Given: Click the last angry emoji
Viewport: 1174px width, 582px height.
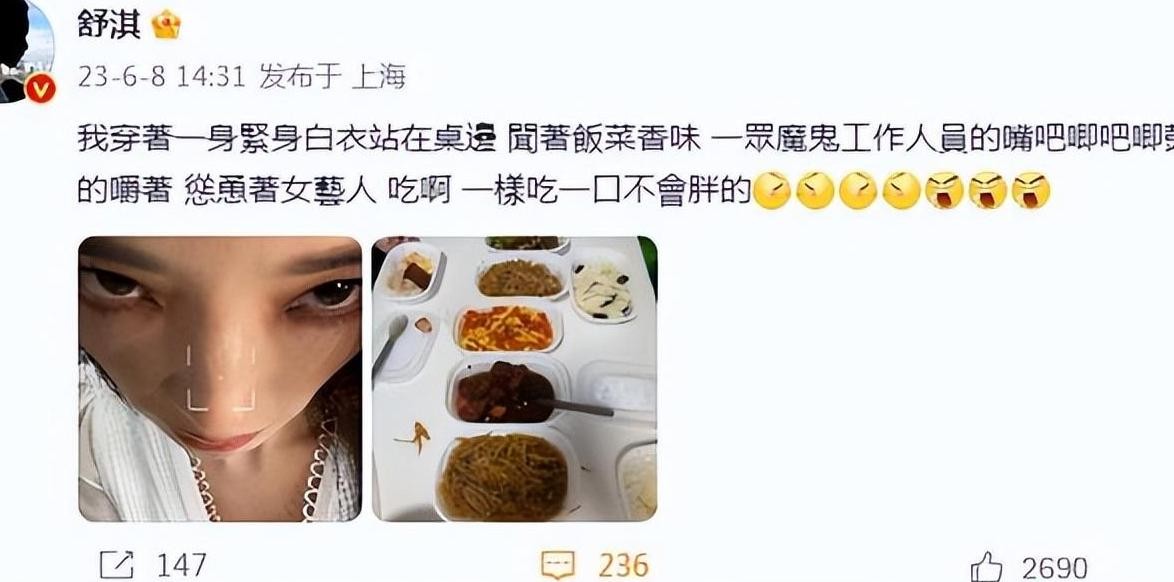Looking at the screenshot, I should coord(1032,190).
